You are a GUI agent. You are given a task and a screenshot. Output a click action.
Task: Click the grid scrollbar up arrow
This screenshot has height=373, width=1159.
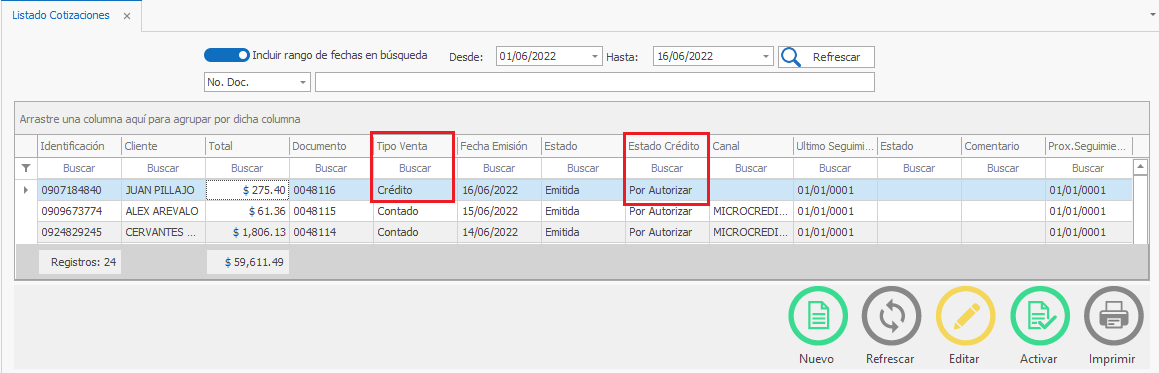1140,166
